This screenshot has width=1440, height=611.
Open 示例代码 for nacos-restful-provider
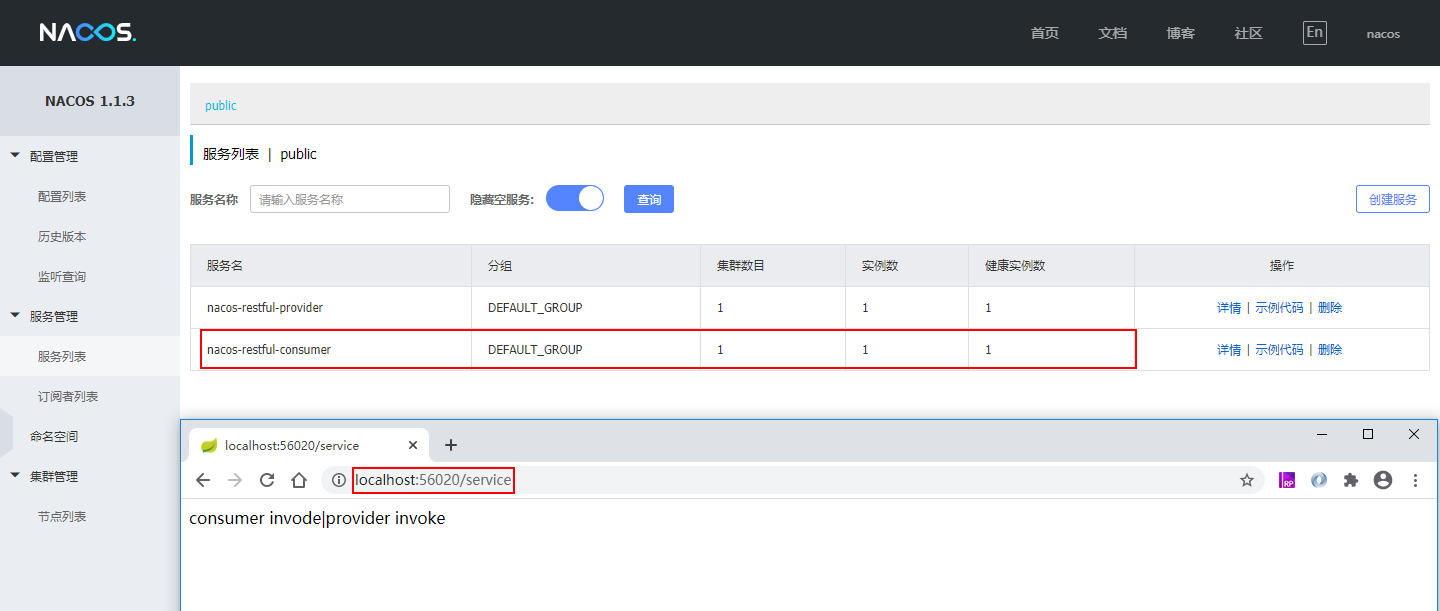tap(1280, 308)
